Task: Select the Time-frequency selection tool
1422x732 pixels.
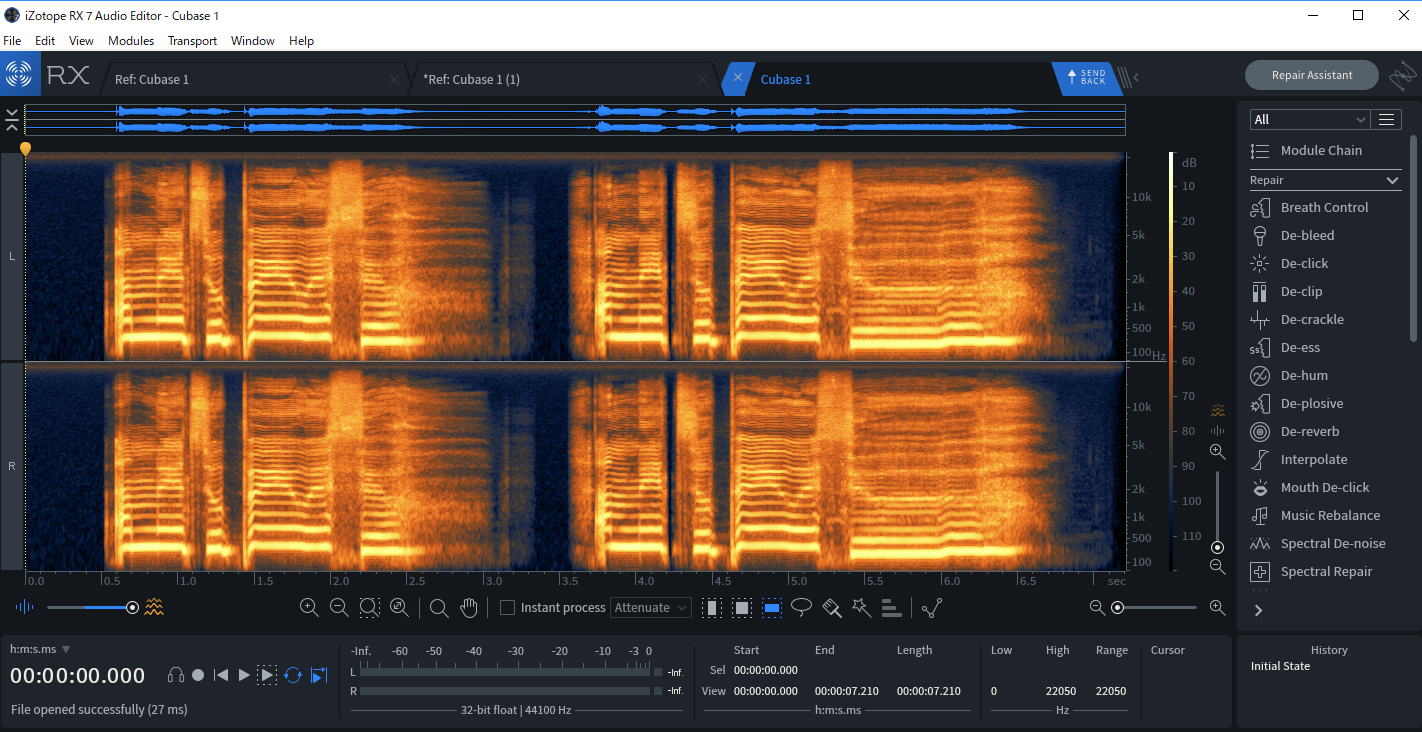Action: (742, 607)
